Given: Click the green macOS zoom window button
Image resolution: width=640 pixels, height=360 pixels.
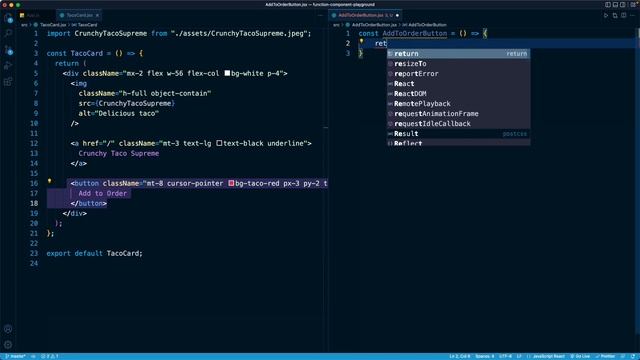Looking at the screenshot, I should [18, 5].
